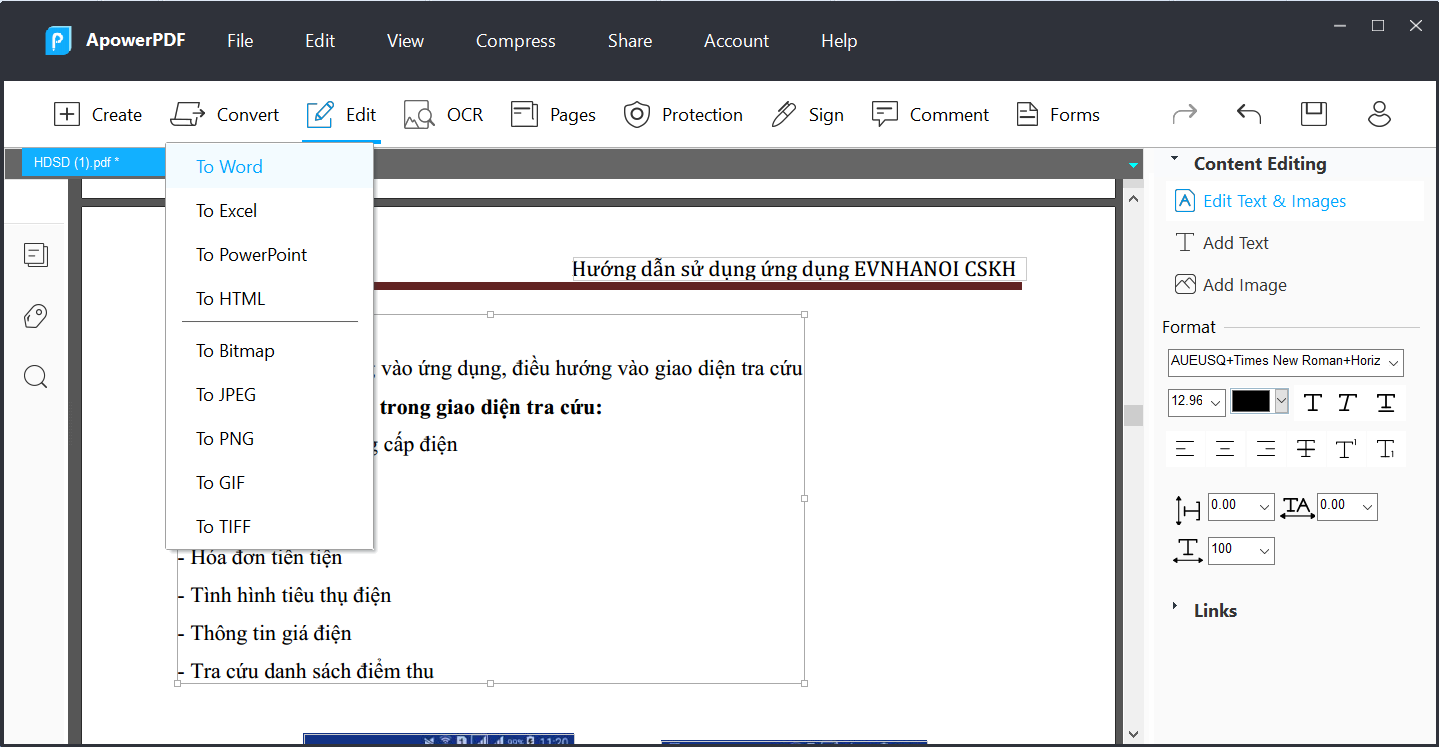The image size is (1439, 747).
Task: Click the Undo arrow button
Action: [x=1248, y=114]
